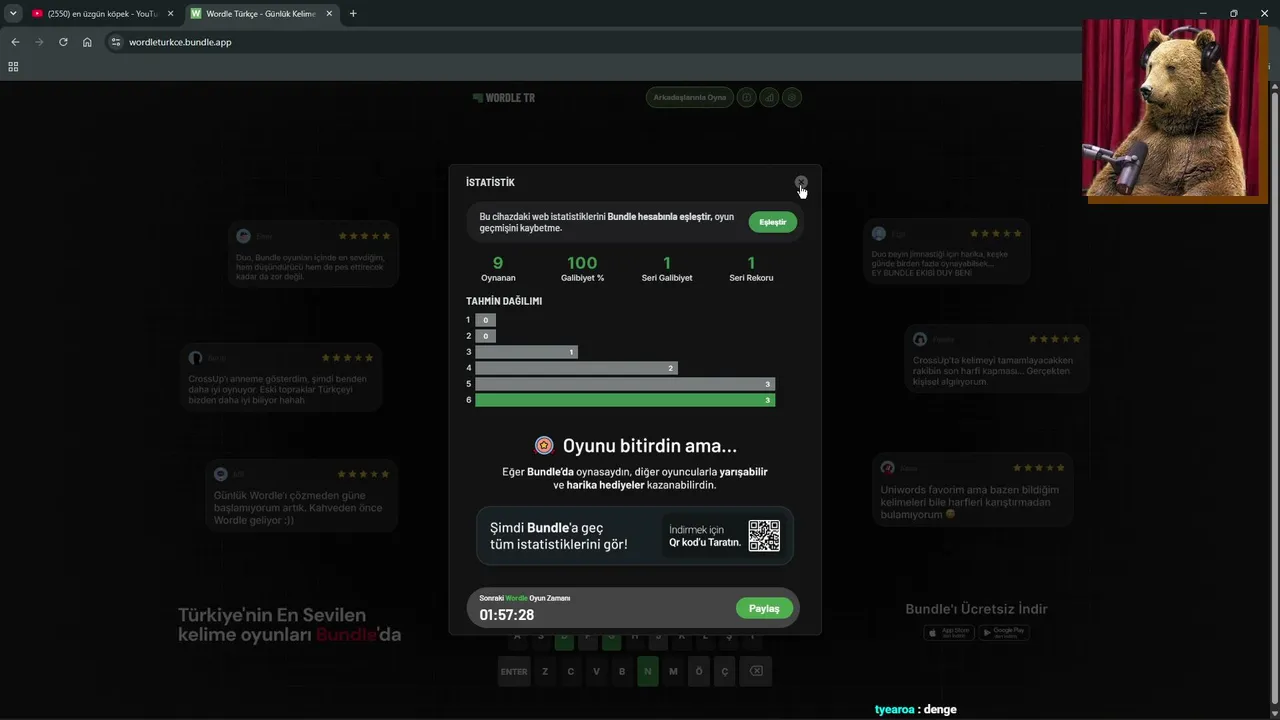Reload the page
This screenshot has width=1280, height=720.
pyautogui.click(x=63, y=42)
